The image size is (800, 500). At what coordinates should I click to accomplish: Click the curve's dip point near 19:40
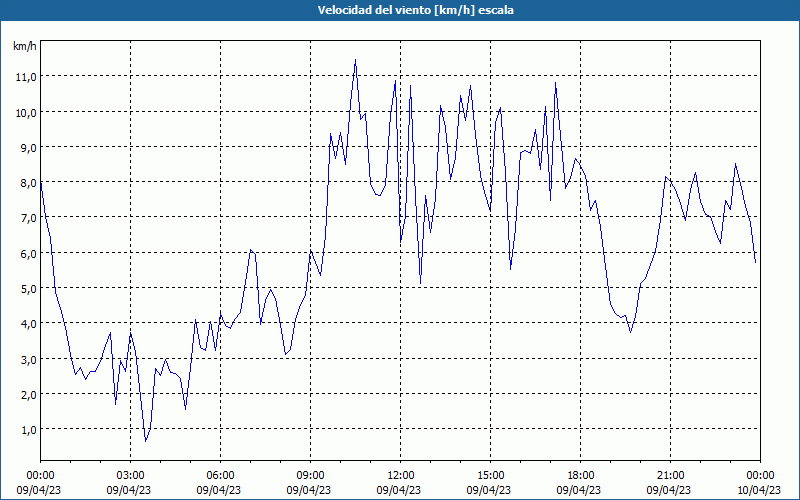click(x=631, y=332)
